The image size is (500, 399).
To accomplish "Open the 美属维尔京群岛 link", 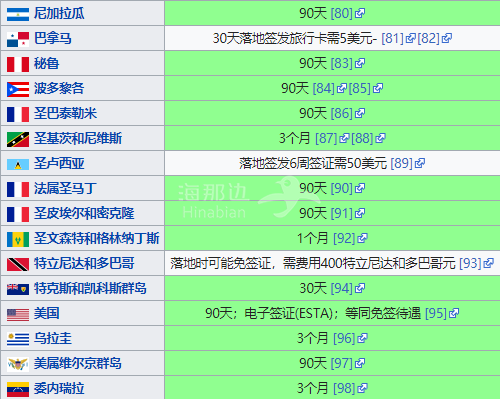I will coord(77,363).
